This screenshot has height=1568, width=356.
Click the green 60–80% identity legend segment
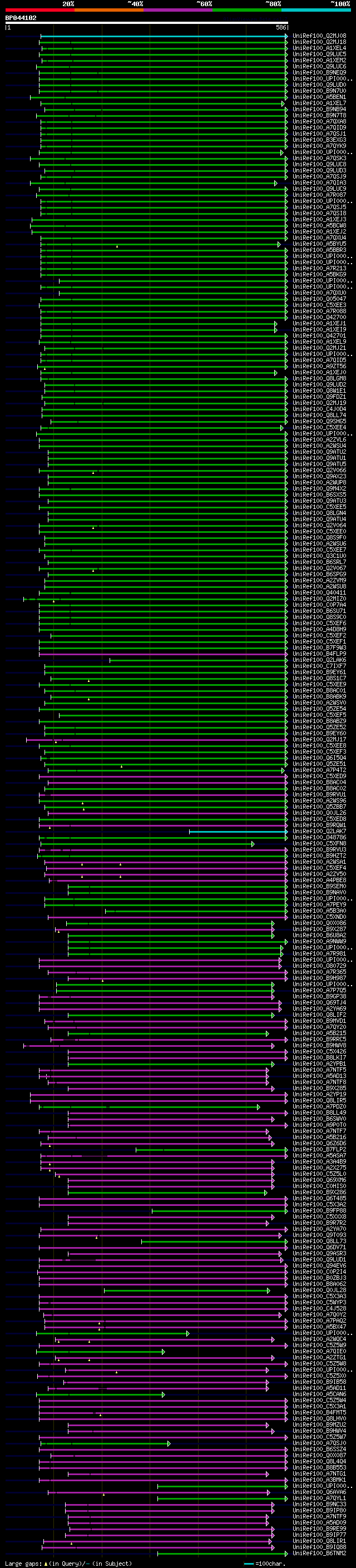[247, 11]
